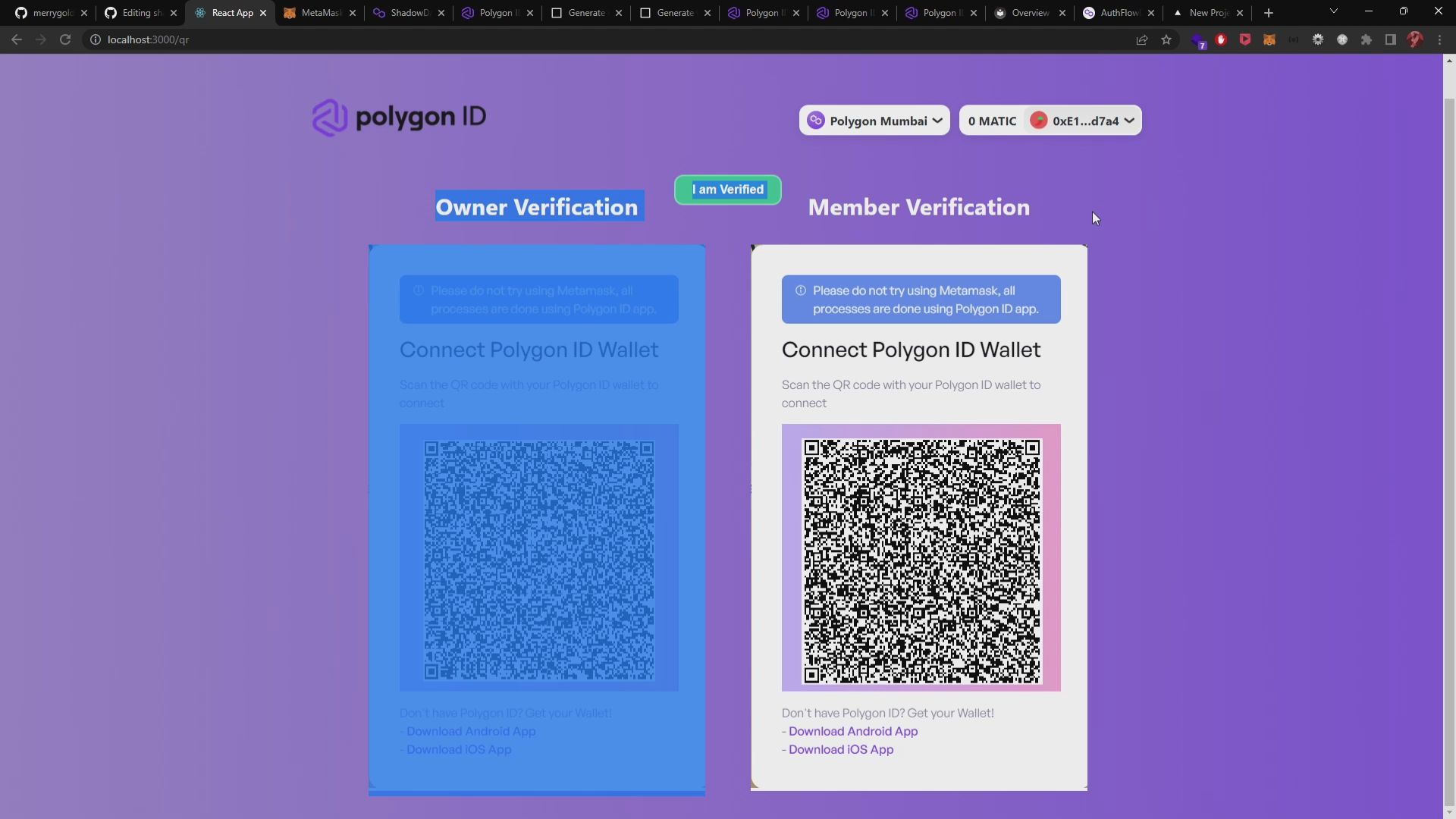Click info icon in Owner card notice
The height and width of the screenshot is (819, 1456).
click(x=418, y=290)
